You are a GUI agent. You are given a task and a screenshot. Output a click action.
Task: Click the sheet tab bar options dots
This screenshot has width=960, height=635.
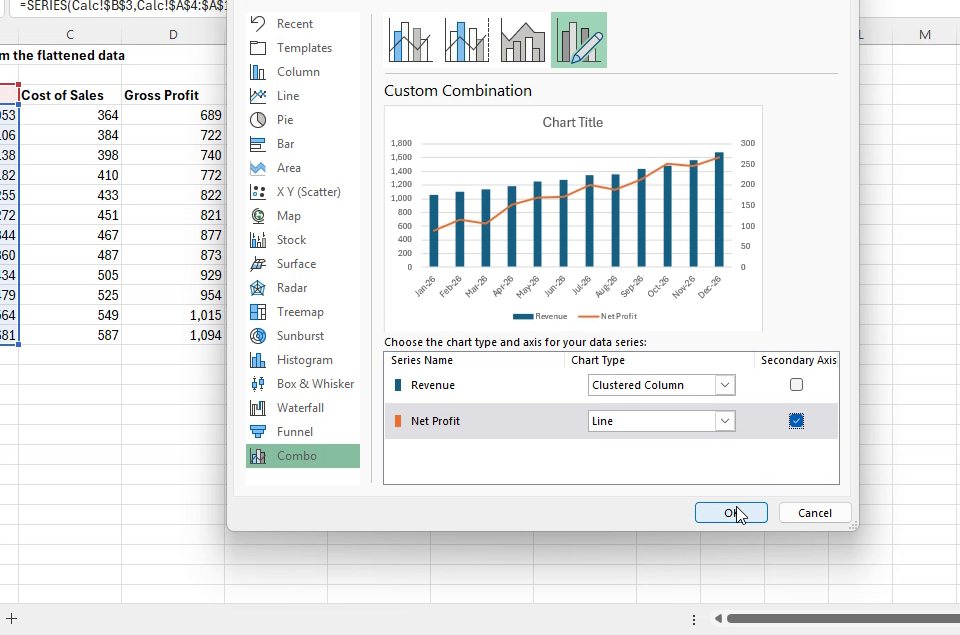coord(694,619)
